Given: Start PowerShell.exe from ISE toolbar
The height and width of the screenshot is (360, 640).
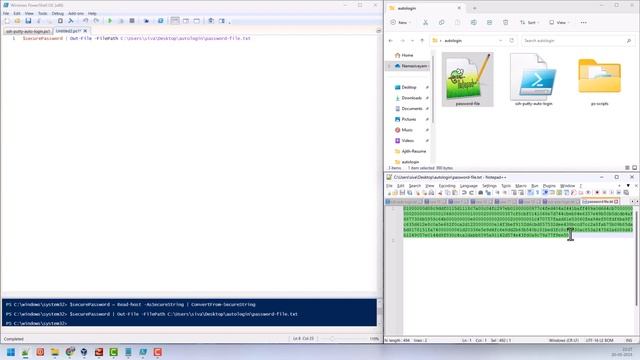Looking at the screenshot, I should click(x=160, y=21).
